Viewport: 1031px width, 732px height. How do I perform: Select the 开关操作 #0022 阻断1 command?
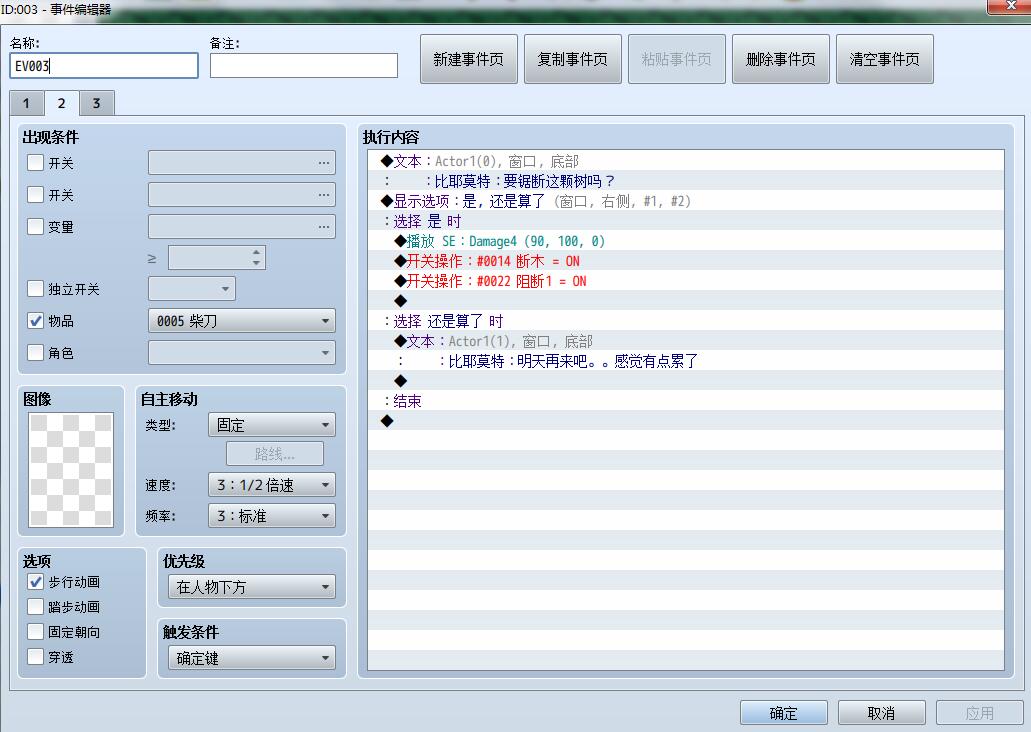686,281
